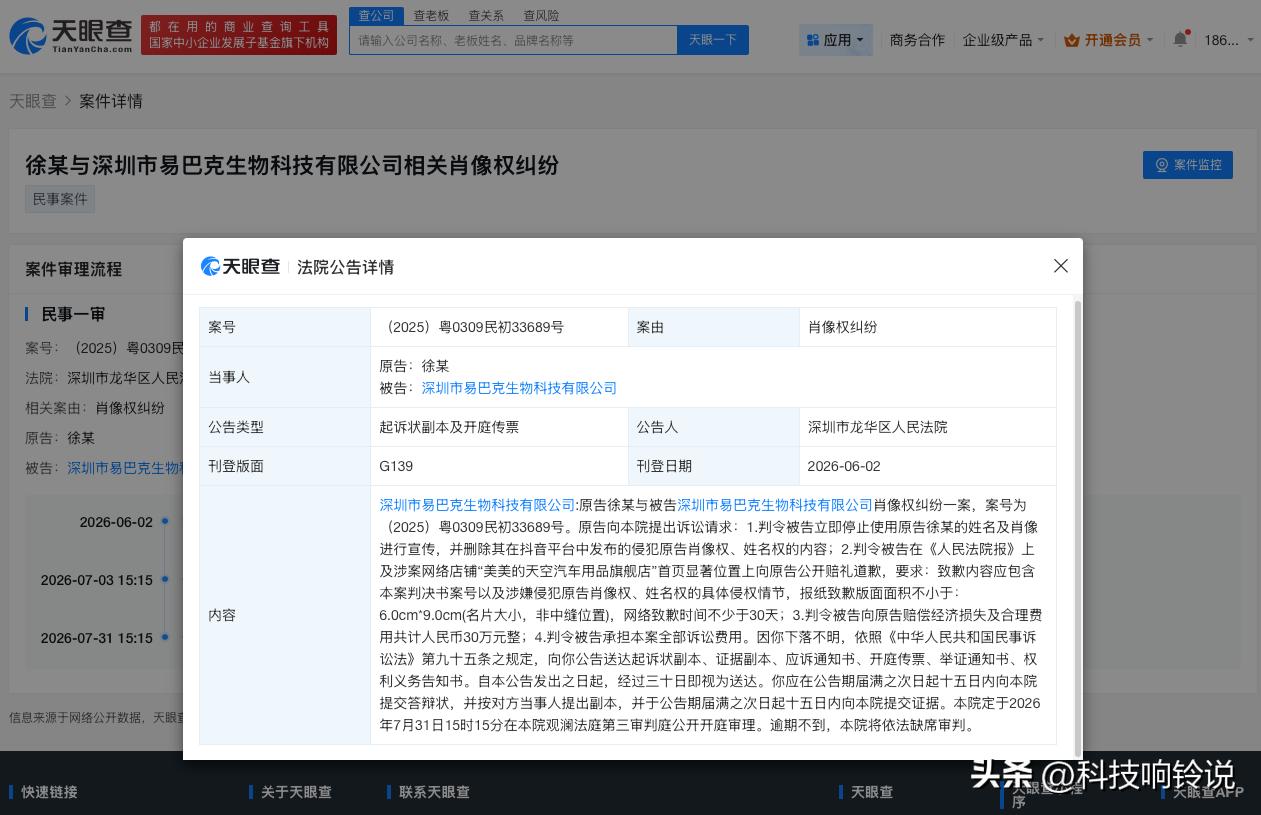Click the 原告: 徐某 text in dialog
The width and height of the screenshot is (1261, 815).
(414, 366)
